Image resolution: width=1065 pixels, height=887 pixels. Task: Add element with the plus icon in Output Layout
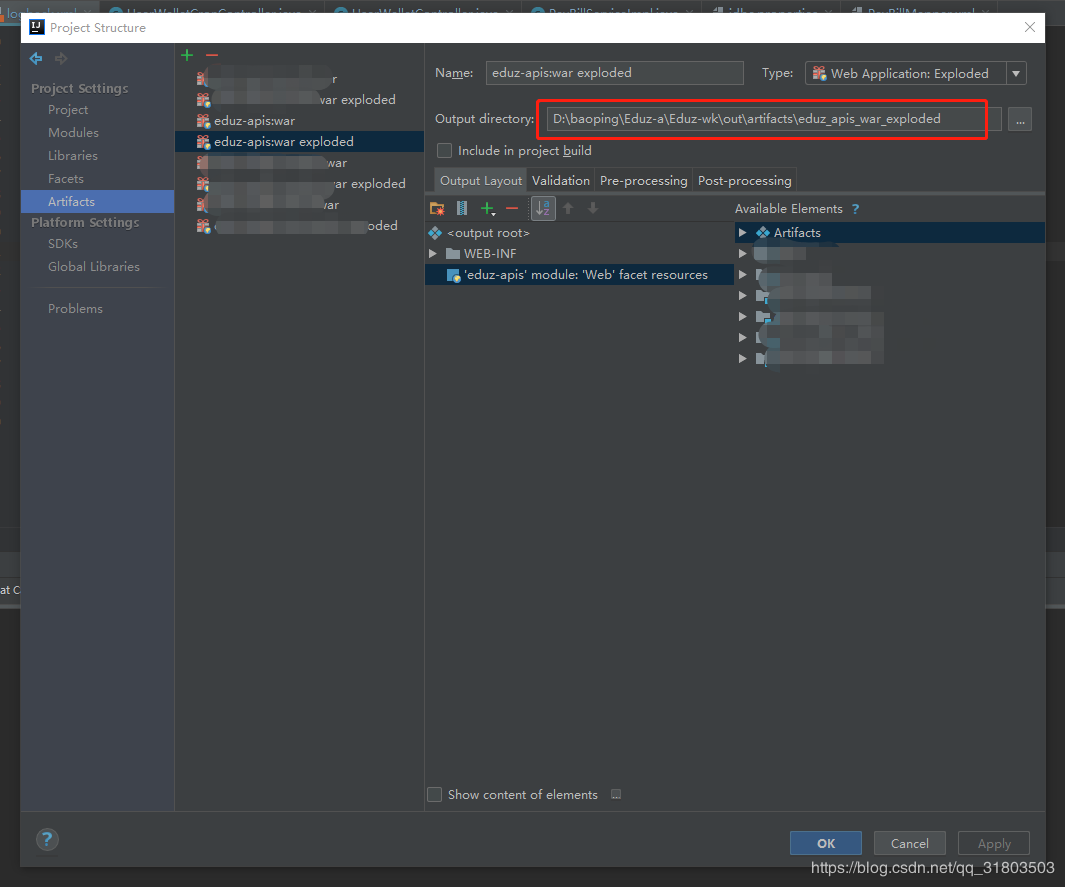tap(487, 208)
